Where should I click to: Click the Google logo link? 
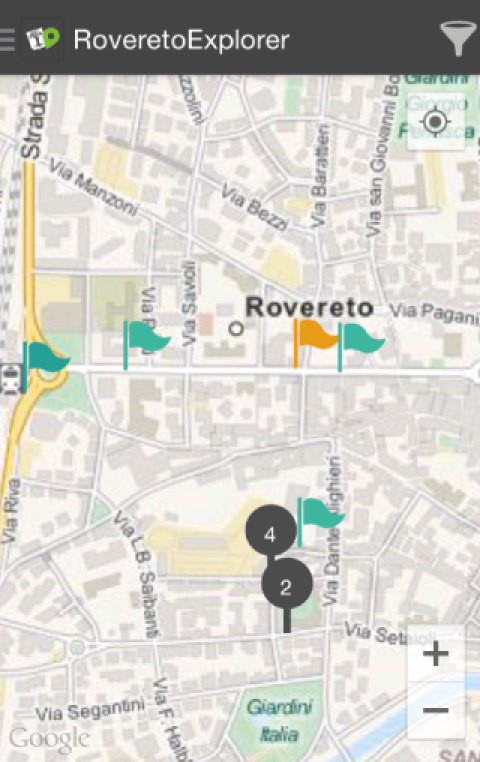click(x=49, y=740)
